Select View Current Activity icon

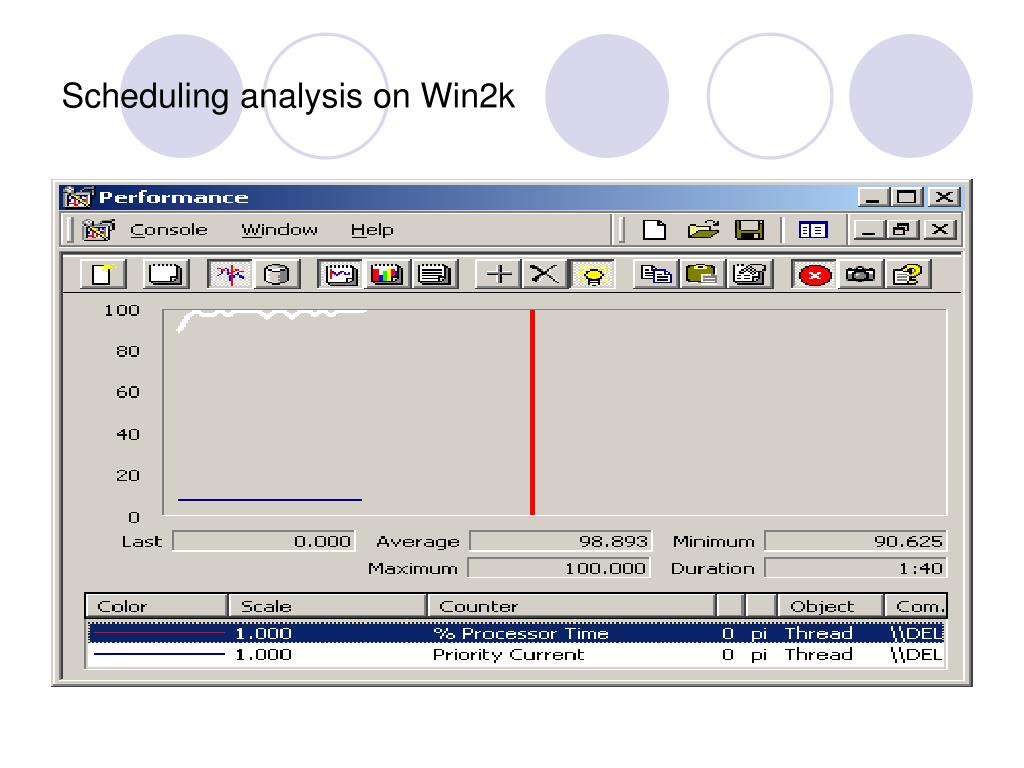[x=230, y=274]
